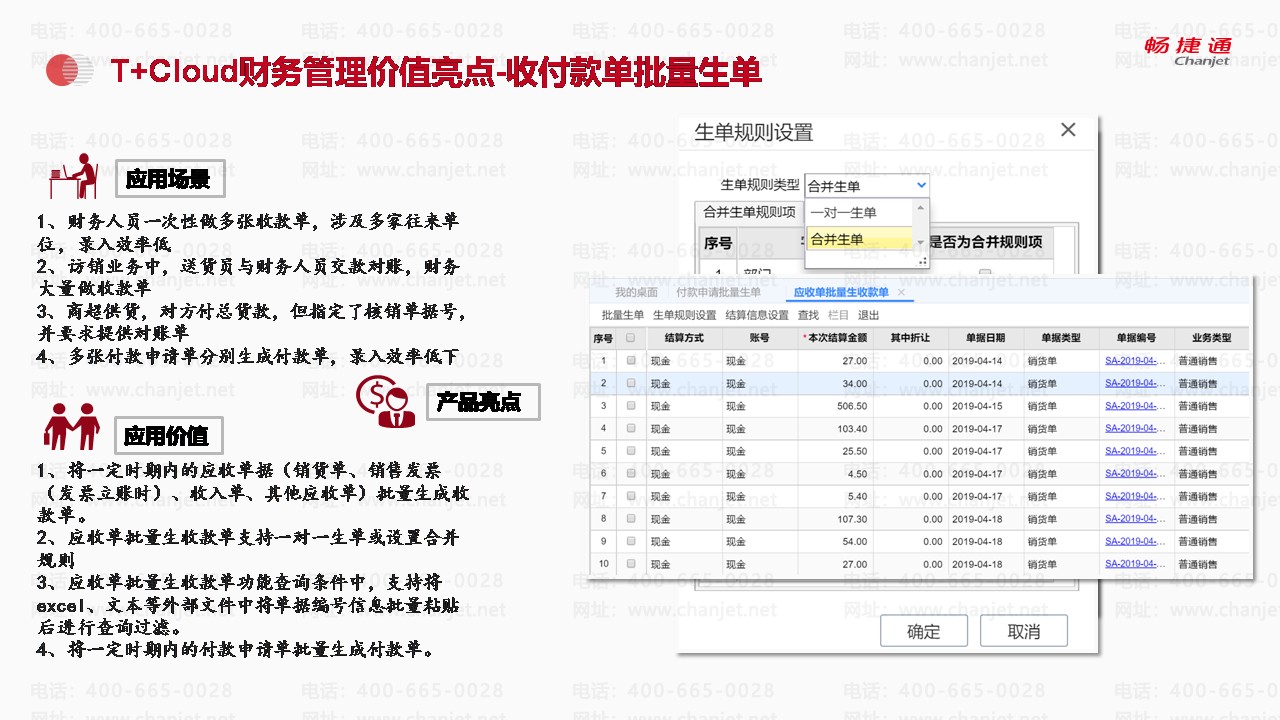
Task: Tick the checkbox in the 54.00 row
Action: [x=630, y=541]
